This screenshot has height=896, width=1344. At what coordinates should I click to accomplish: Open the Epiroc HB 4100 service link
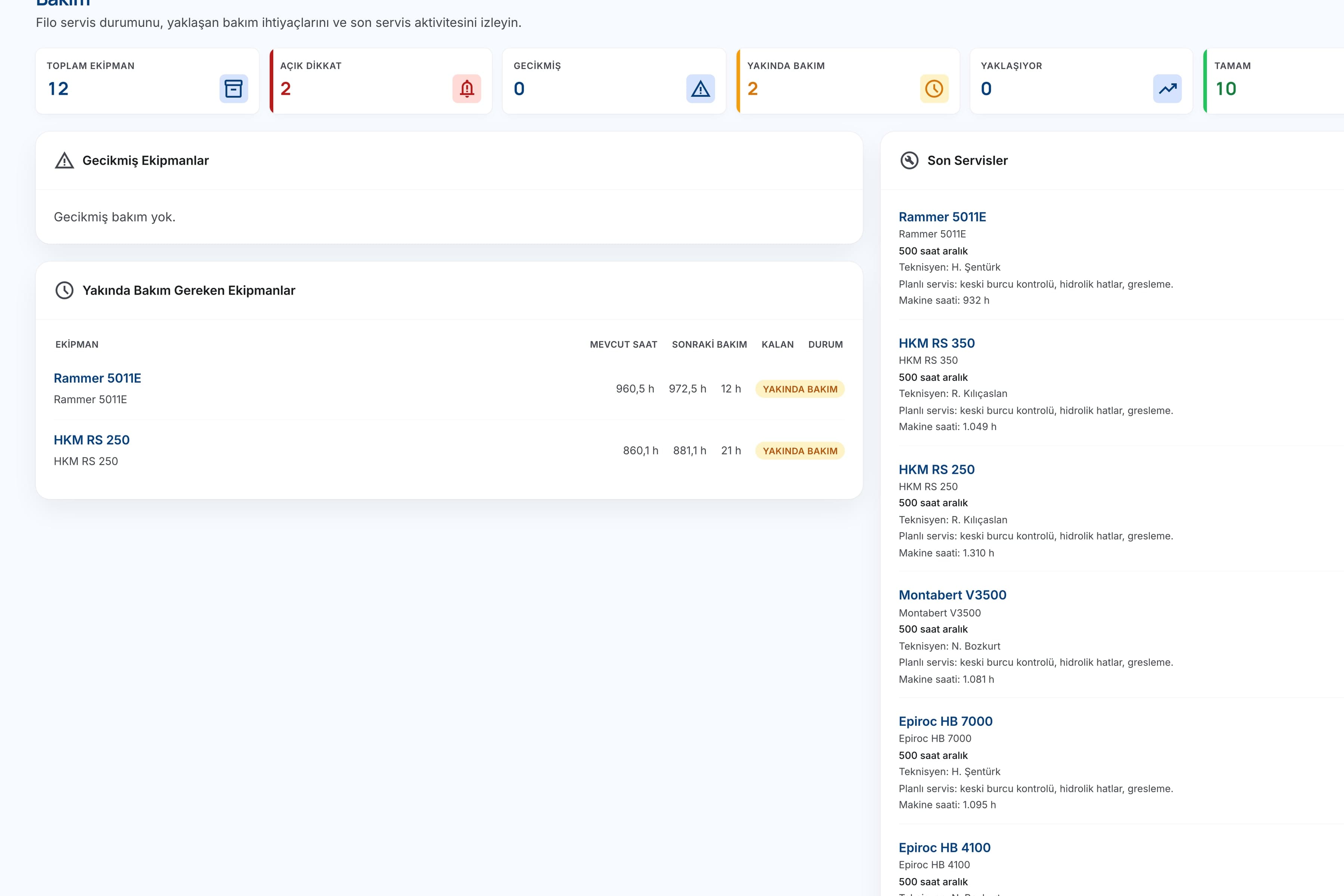(x=945, y=847)
